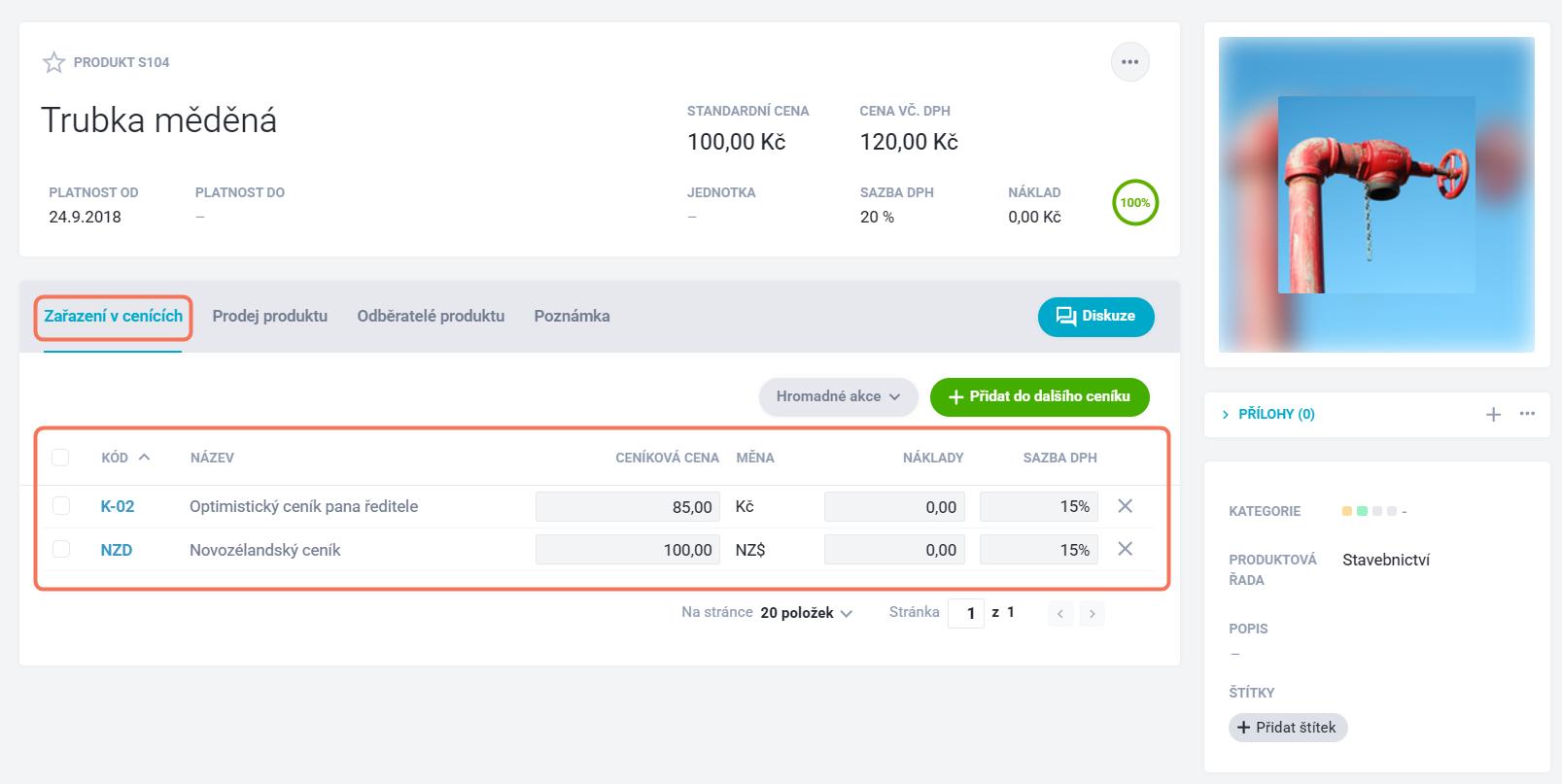Edit the K-02 náklady field
Screen dimensions: 1562x784
click(895, 507)
